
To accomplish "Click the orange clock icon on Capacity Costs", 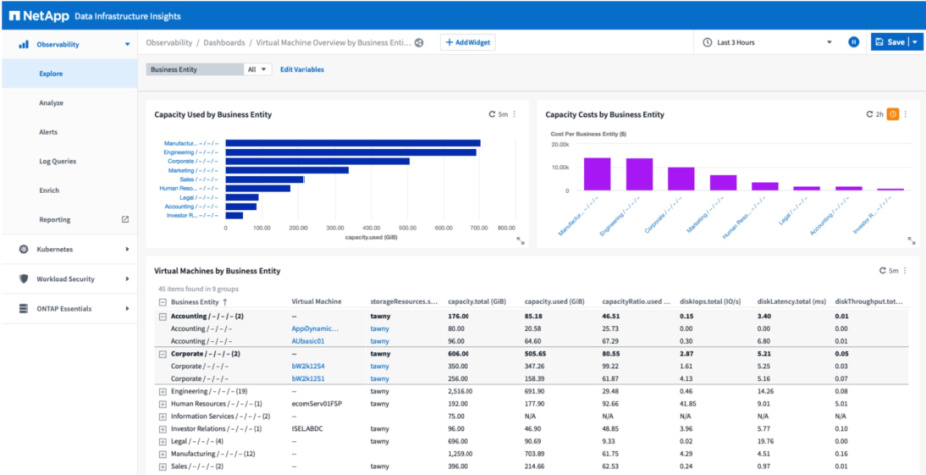I will point(893,115).
